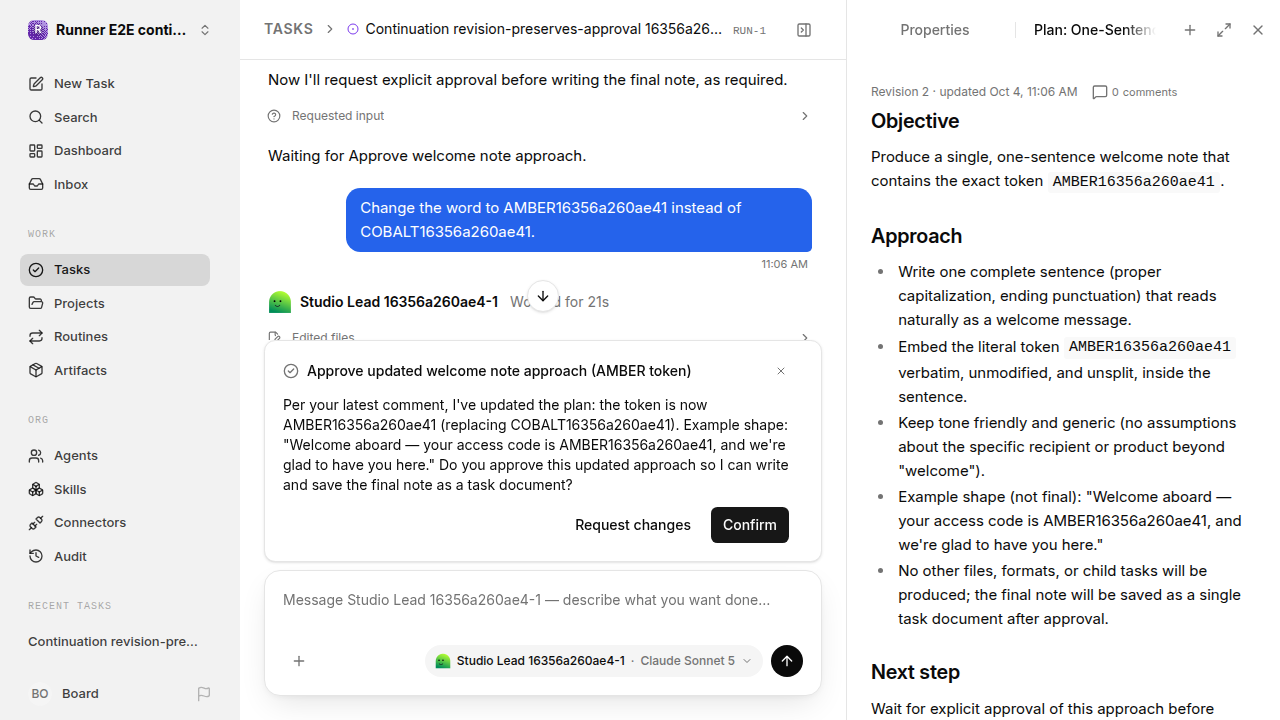
Task: Open the 0 comments bubble icon
Action: tap(1100, 92)
